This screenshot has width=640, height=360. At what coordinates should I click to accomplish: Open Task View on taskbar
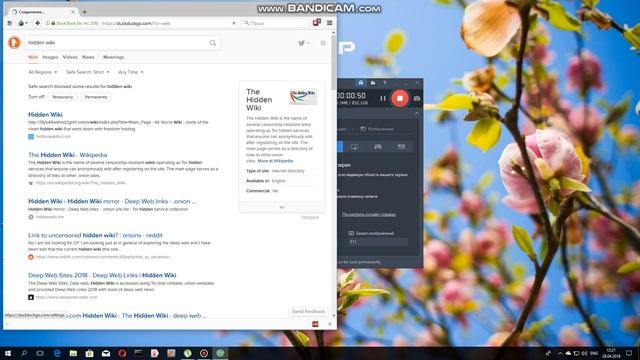pyautogui.click(x=40, y=353)
